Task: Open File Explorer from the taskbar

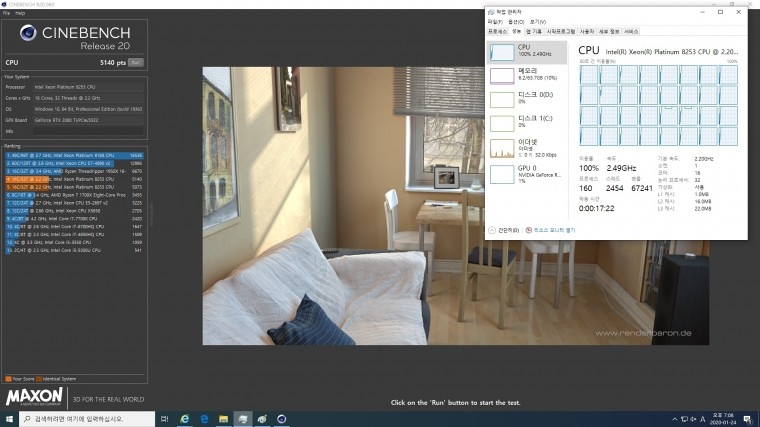Action: click(223, 419)
